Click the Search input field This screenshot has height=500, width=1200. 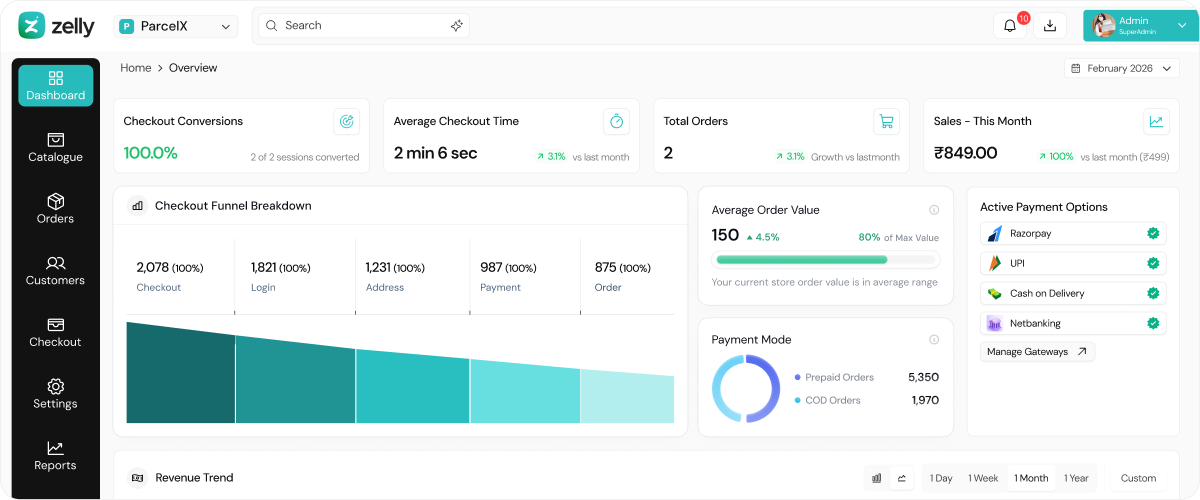(364, 26)
